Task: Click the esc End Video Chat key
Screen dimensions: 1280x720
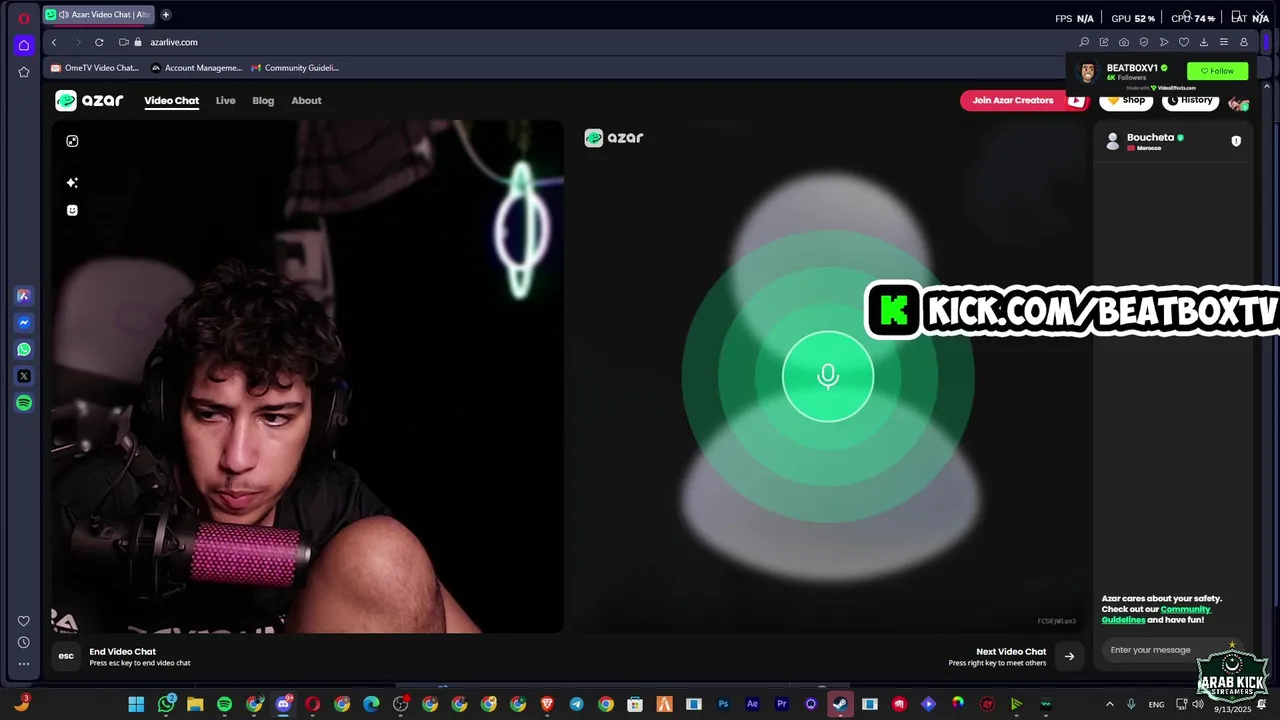Action: point(66,657)
